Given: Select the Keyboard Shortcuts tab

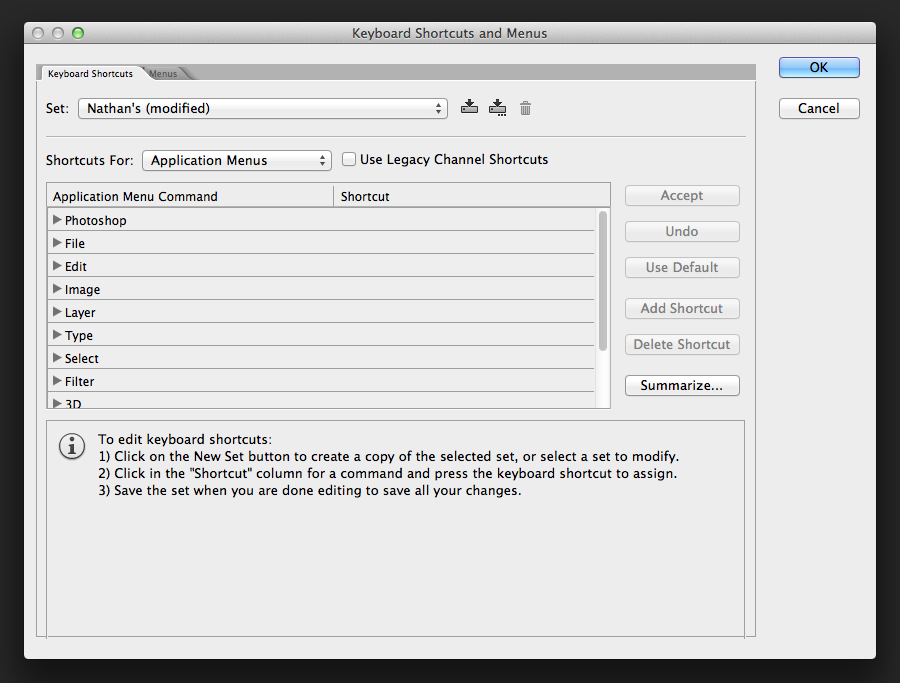Looking at the screenshot, I should point(90,73).
